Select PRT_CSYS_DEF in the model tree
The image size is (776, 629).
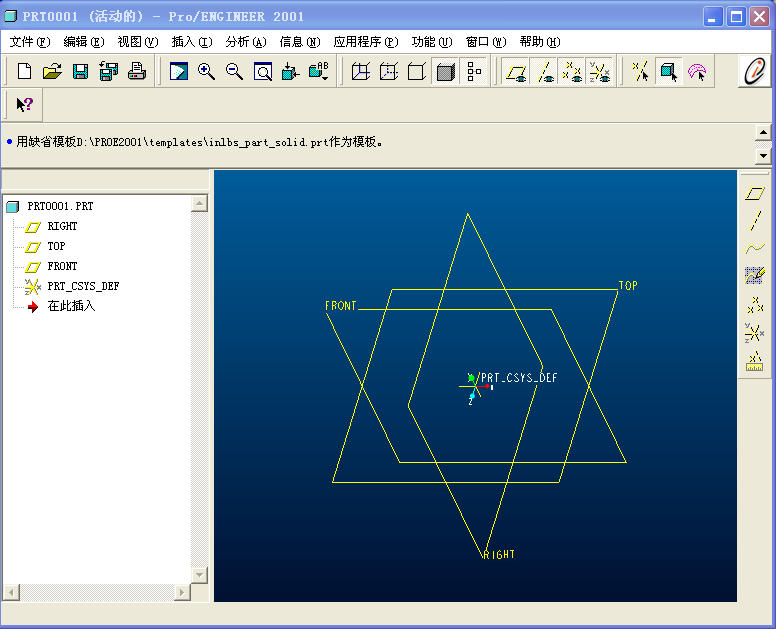(83, 286)
